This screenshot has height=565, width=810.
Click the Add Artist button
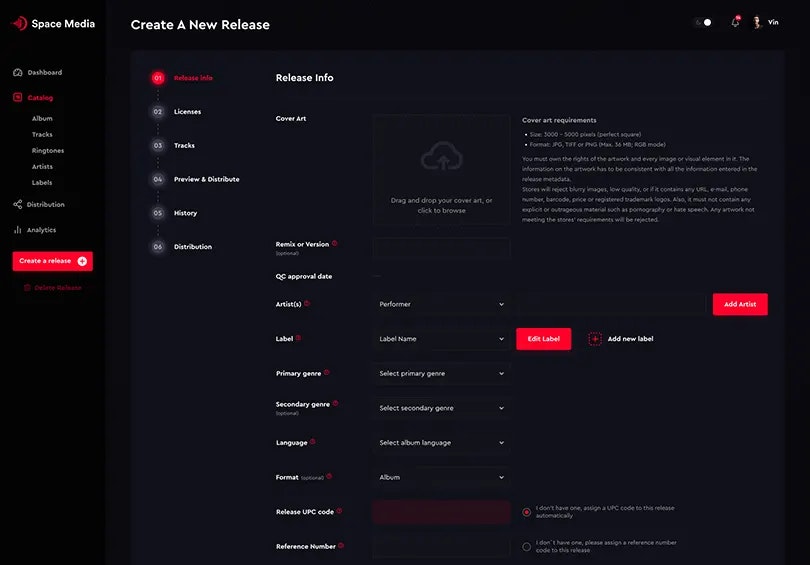pyautogui.click(x=740, y=304)
